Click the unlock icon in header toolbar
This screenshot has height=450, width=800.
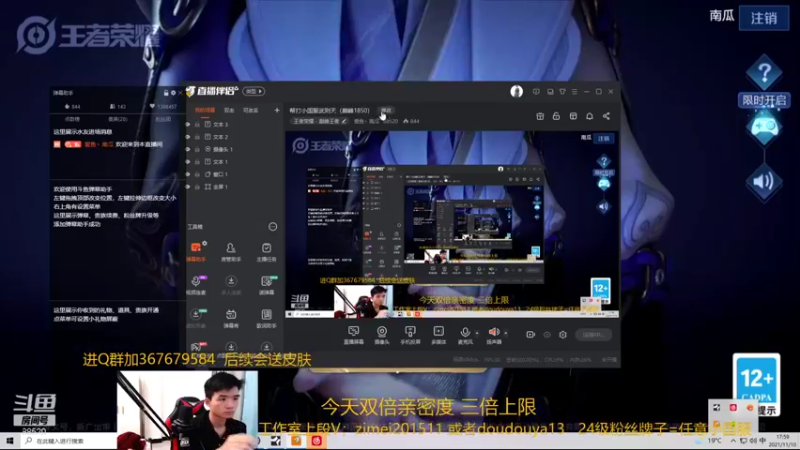[x=556, y=116]
